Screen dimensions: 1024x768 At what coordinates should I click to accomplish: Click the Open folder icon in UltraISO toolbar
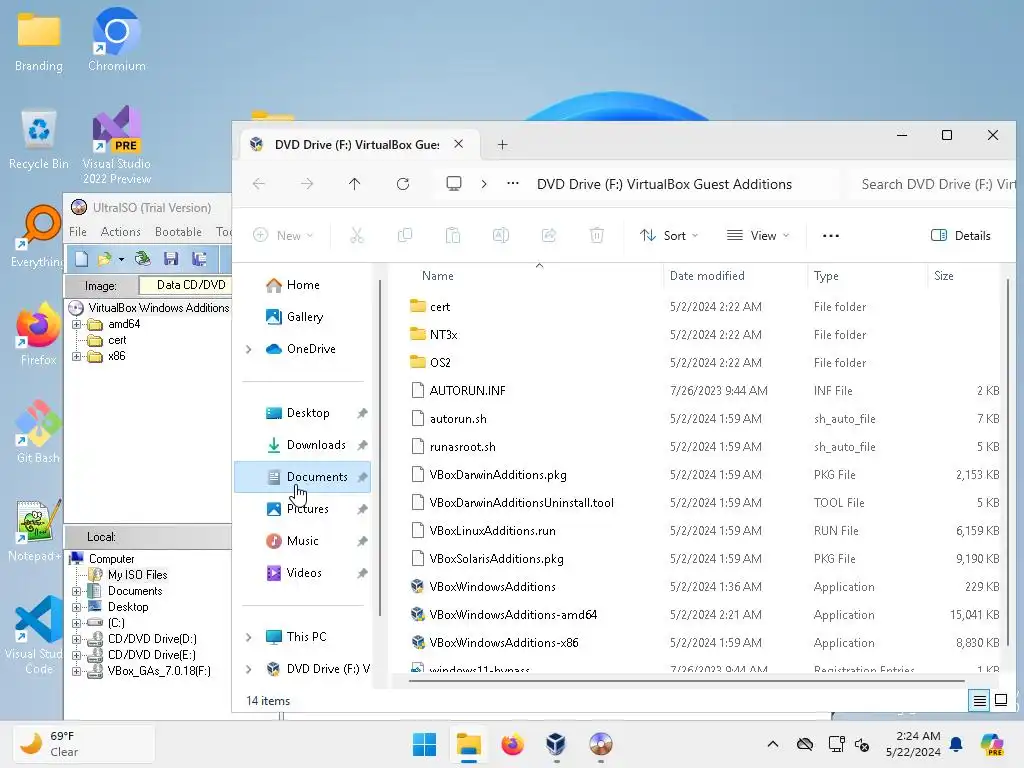(x=104, y=259)
